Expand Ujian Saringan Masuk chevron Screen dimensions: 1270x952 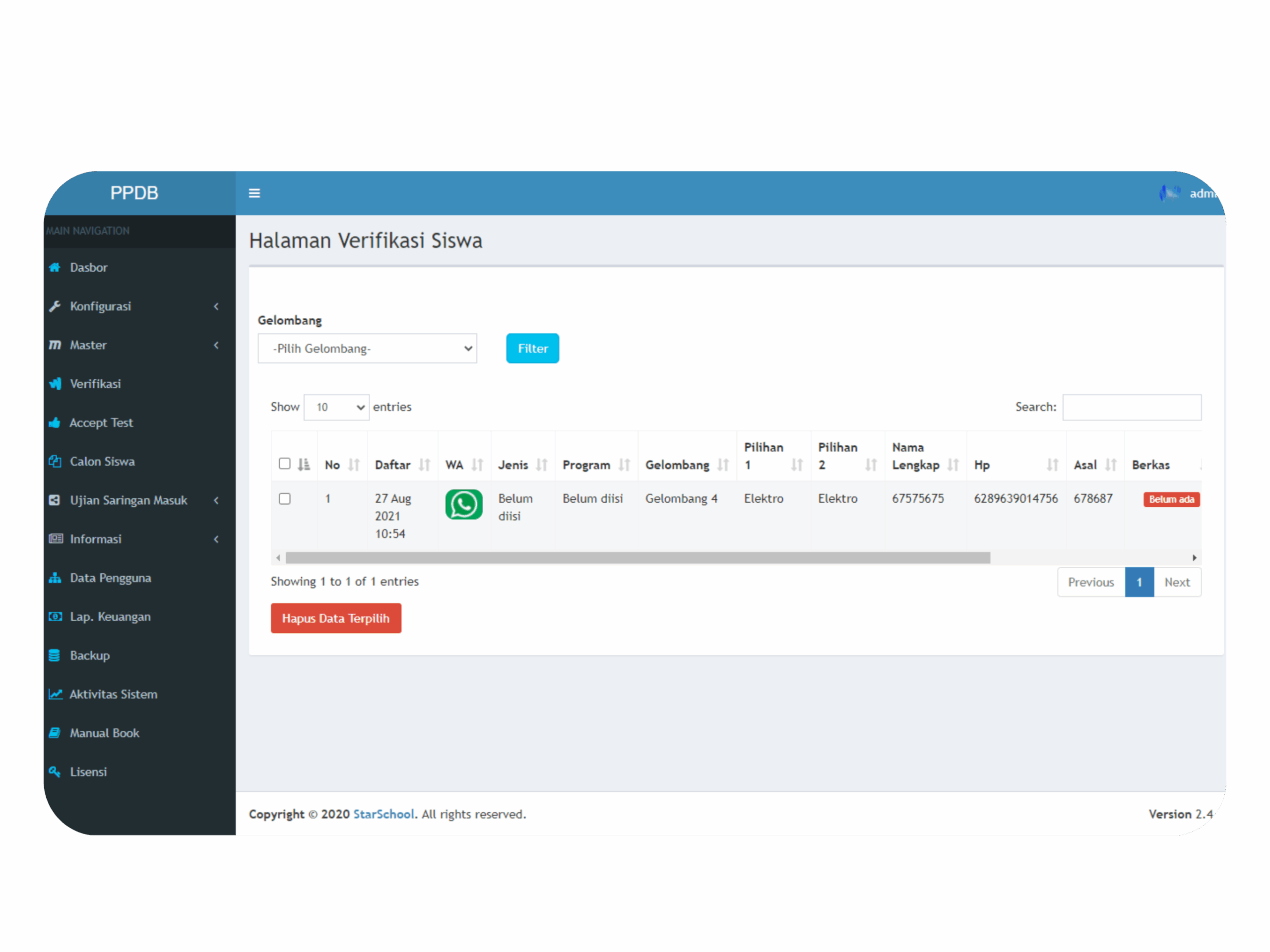[216, 500]
